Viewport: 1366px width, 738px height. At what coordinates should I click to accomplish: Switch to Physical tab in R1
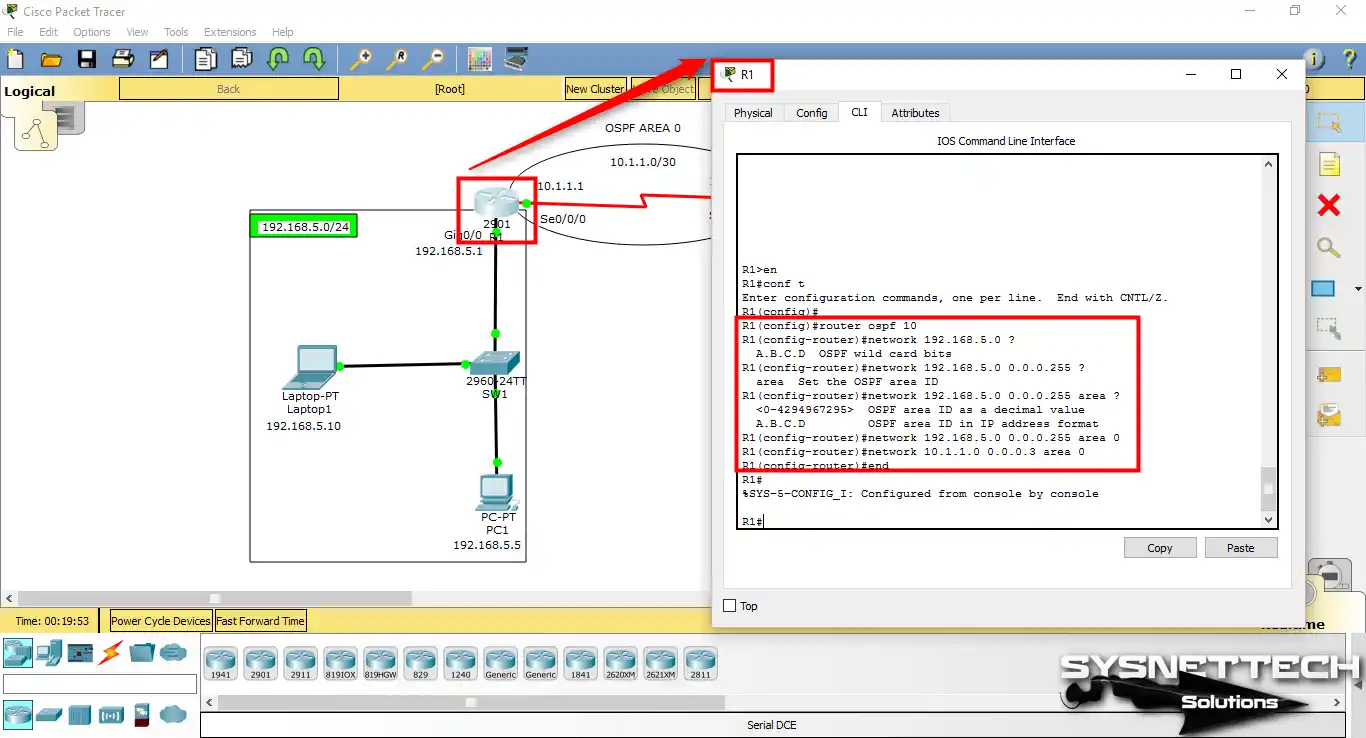tap(753, 113)
